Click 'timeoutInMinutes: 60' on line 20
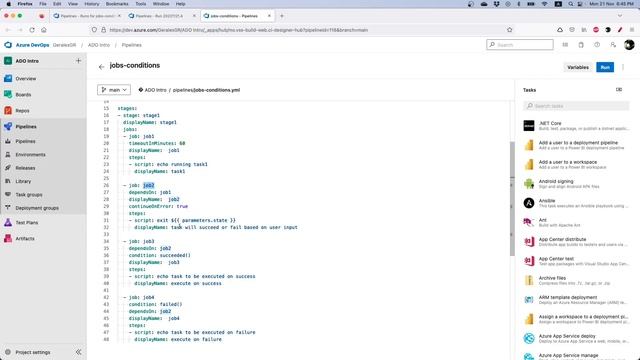 coord(157,143)
